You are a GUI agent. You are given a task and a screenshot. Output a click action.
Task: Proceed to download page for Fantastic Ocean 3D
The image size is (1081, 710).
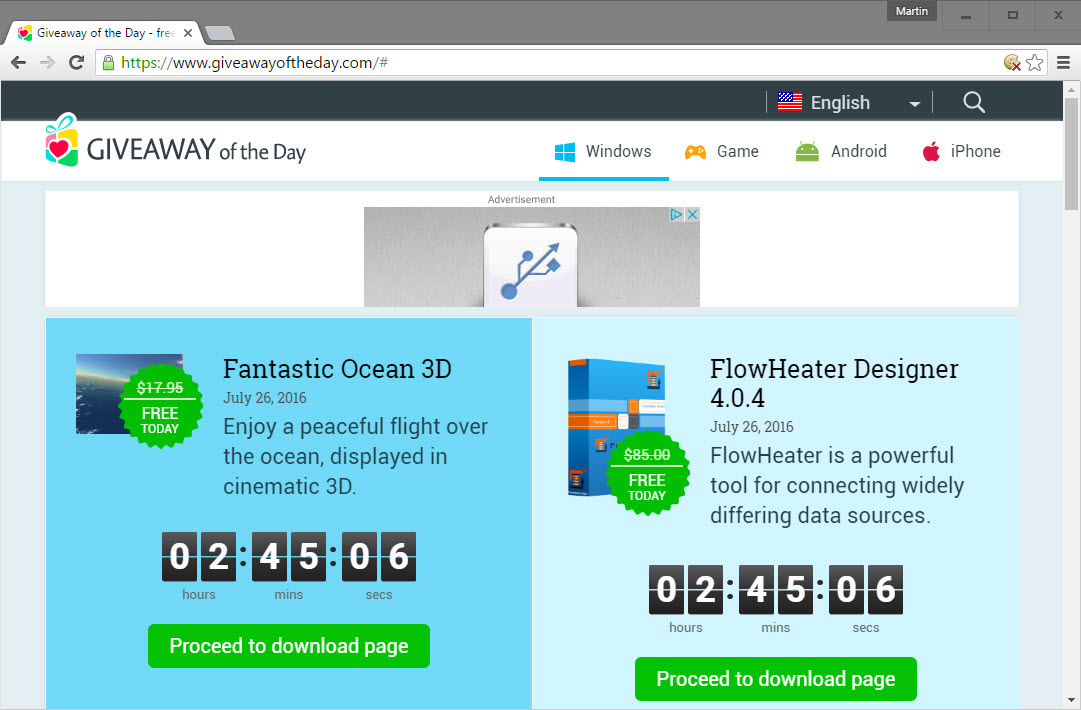[289, 646]
